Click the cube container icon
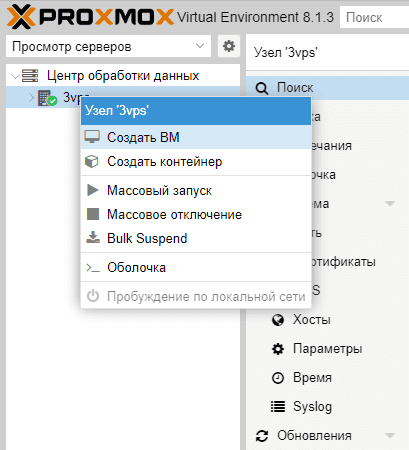Screen dimensions: 409x450 pos(92,162)
